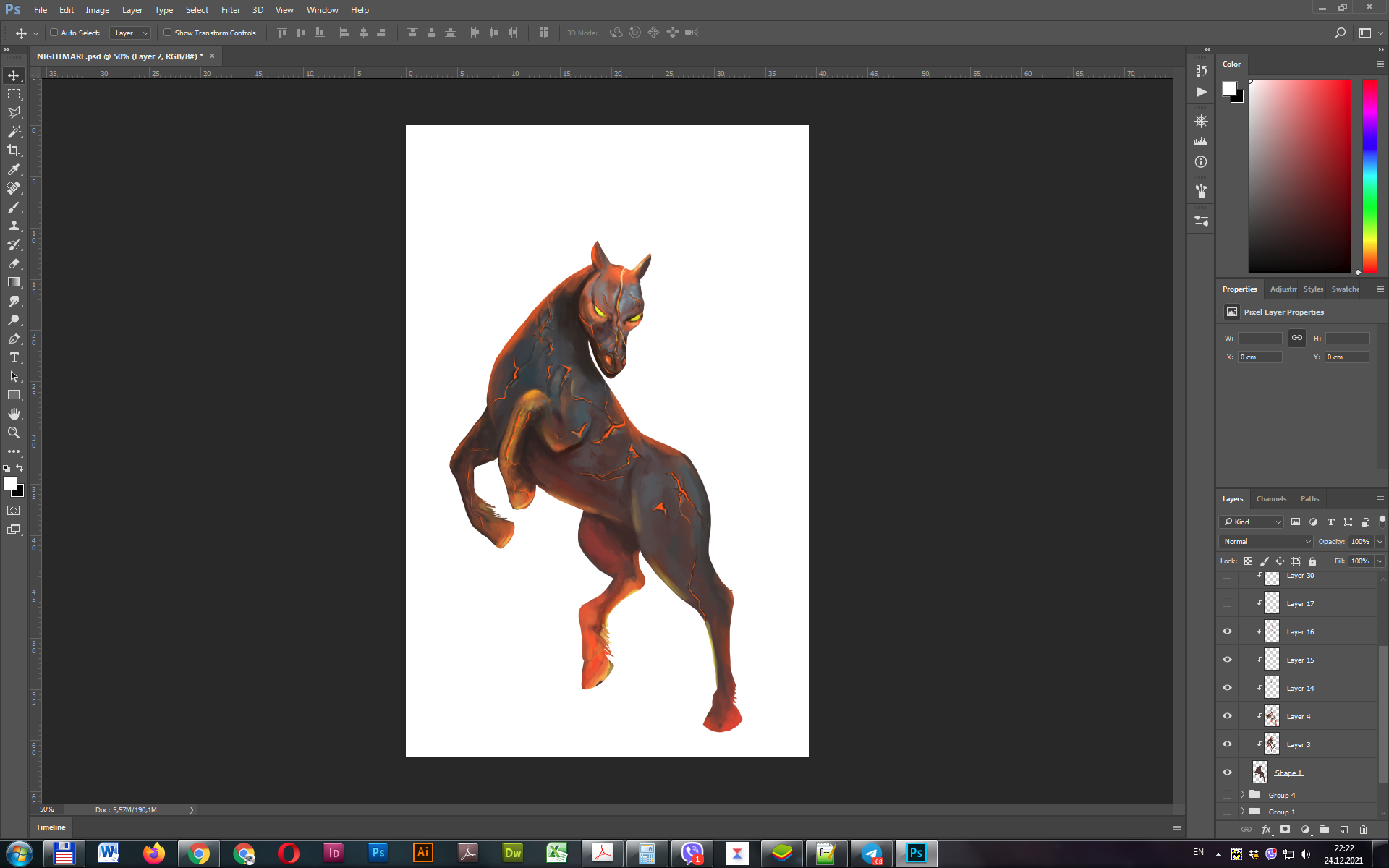The image size is (1389, 868).
Task: Toggle Quick Mask mode
Action: pos(14,511)
